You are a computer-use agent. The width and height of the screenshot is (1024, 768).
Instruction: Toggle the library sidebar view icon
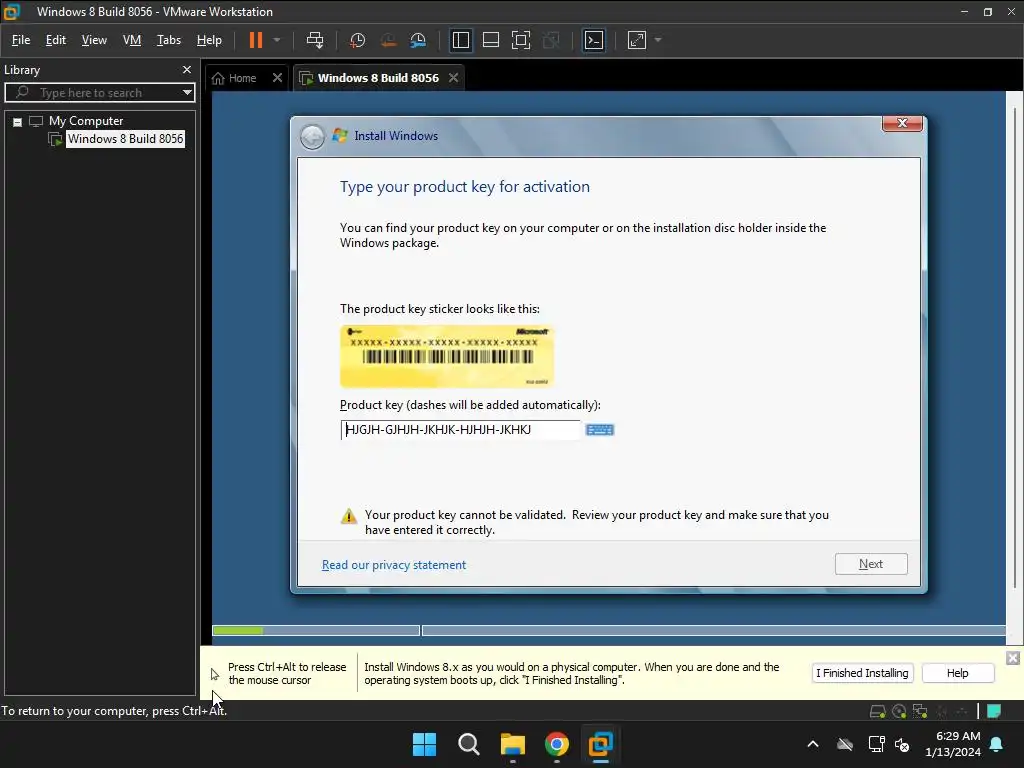tap(460, 40)
